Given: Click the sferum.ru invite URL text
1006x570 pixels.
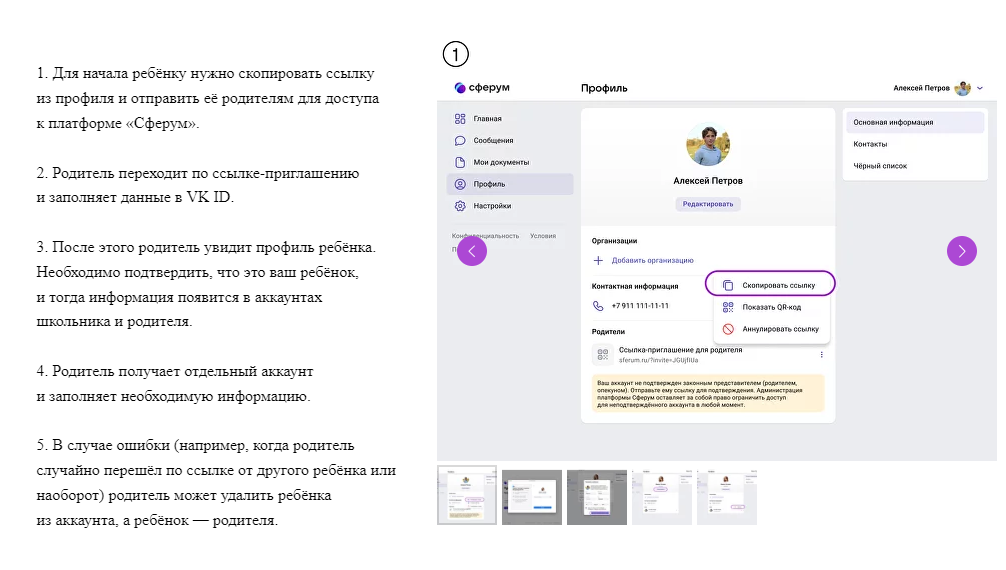Looking at the screenshot, I should [658, 360].
